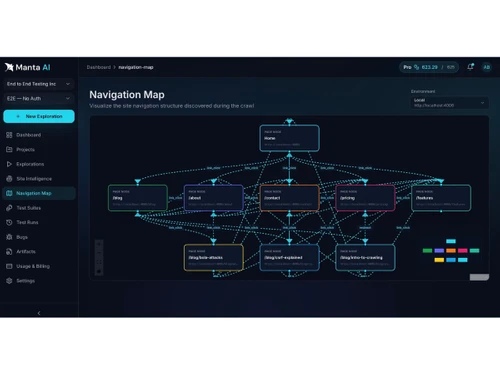Collapse the sidebar with the chevron
The image size is (500, 375).
click(39, 313)
